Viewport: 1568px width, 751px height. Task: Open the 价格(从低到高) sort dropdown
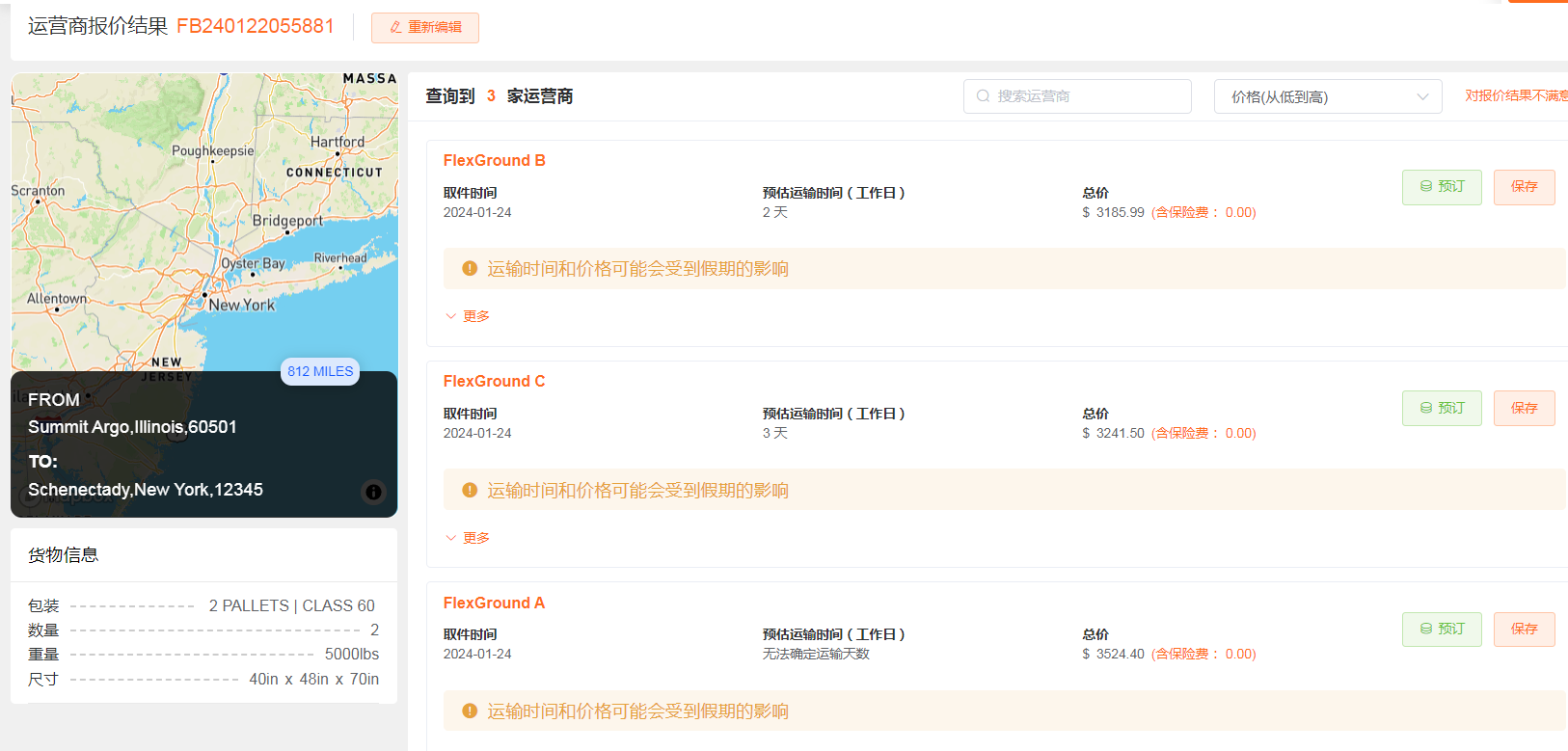tap(1327, 96)
